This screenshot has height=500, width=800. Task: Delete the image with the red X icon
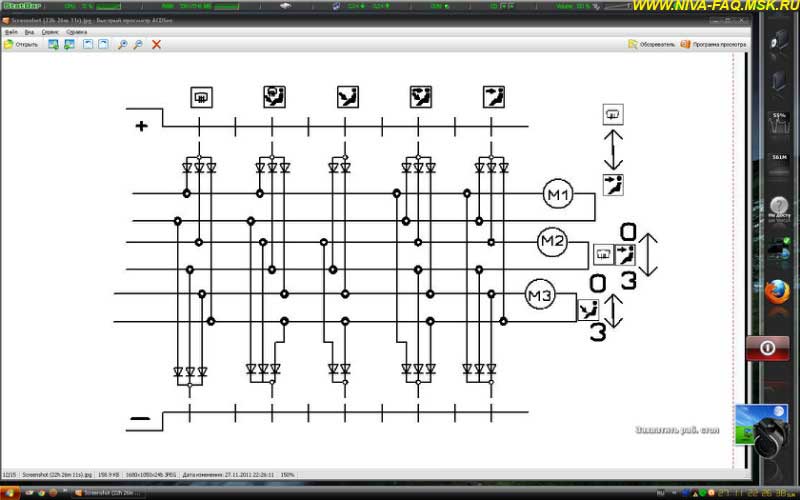point(156,44)
